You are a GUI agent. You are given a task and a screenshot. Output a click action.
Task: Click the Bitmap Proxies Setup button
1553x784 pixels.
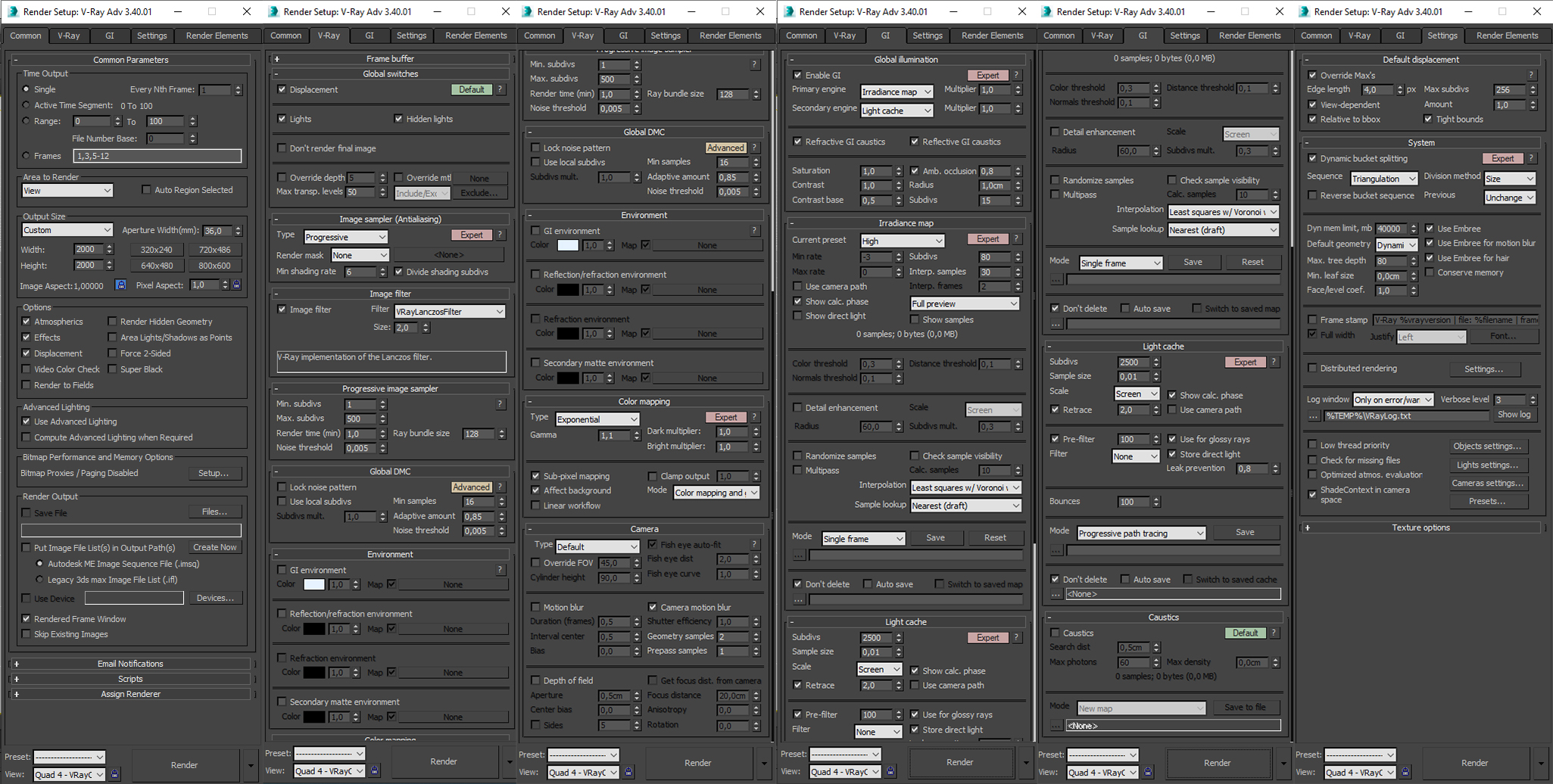214,473
